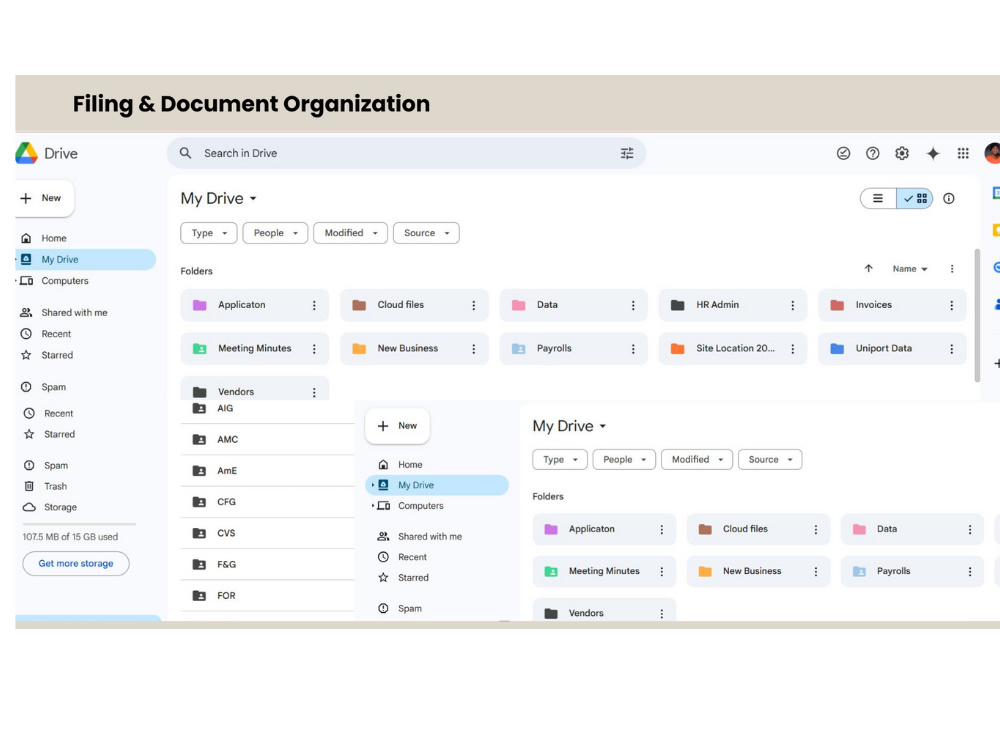Open the offline ready status icon

tap(843, 153)
